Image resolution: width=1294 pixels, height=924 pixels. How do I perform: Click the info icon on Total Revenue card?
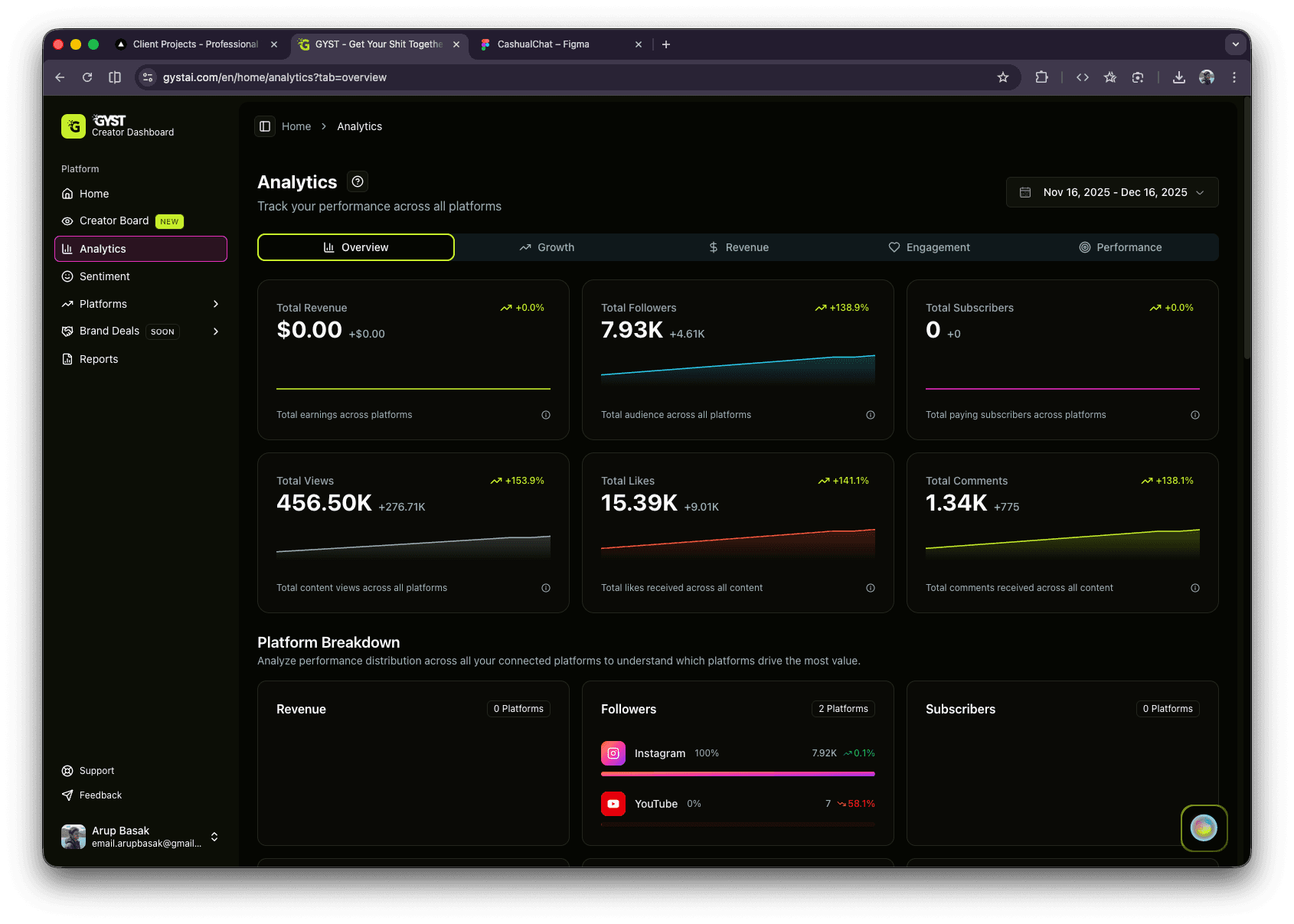click(x=546, y=415)
